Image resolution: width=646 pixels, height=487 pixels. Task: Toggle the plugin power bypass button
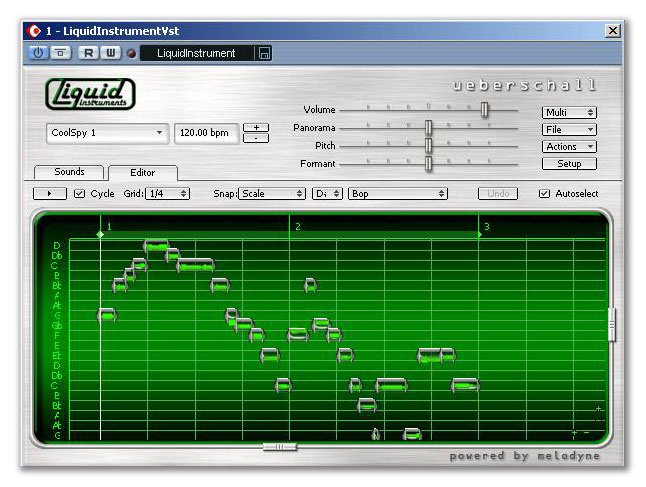tap(38, 53)
